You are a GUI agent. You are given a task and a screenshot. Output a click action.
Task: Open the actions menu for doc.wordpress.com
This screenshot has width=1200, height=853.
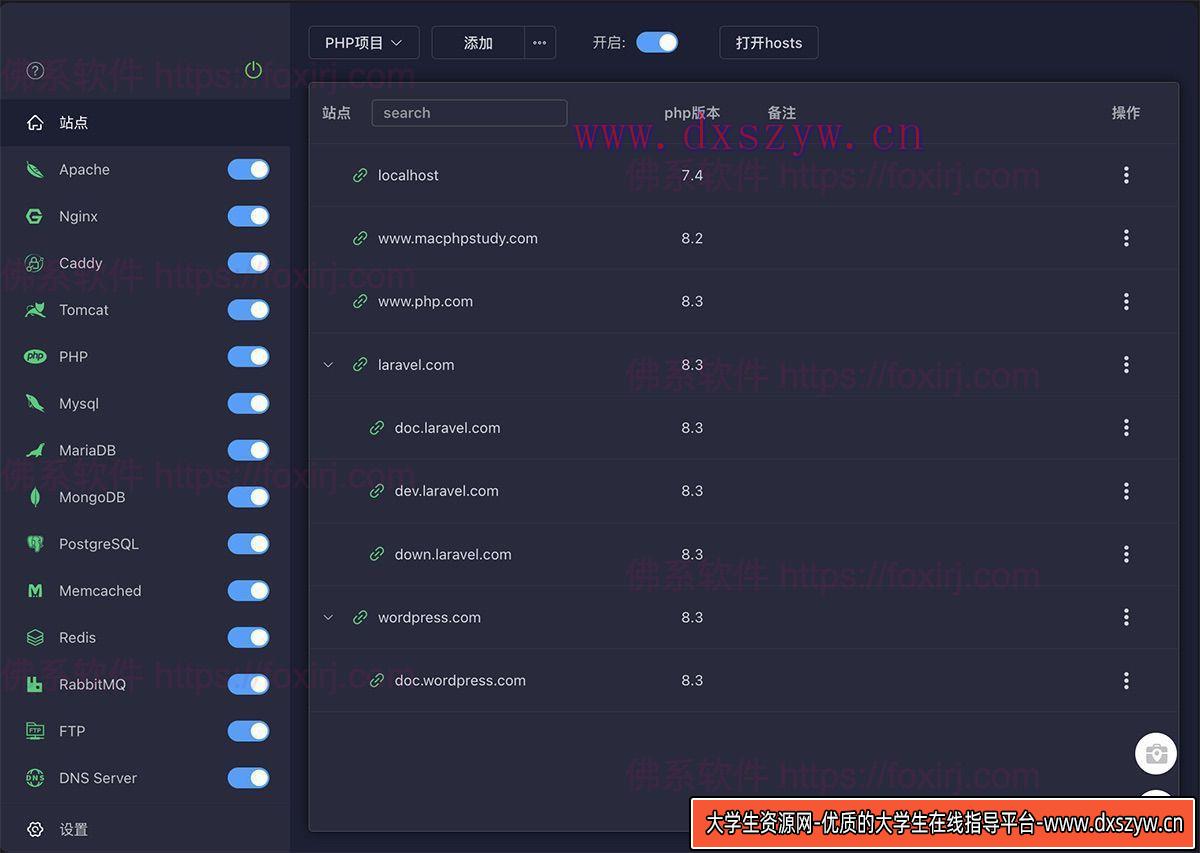pyautogui.click(x=1126, y=681)
